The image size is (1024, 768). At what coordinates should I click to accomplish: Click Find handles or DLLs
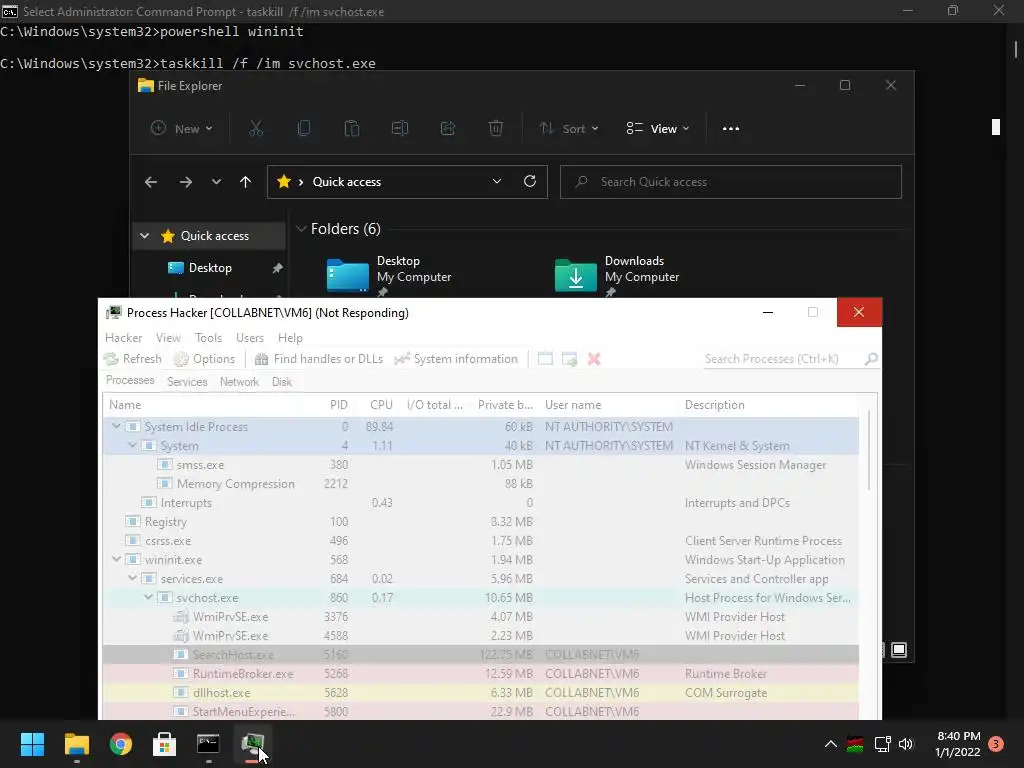tap(319, 359)
